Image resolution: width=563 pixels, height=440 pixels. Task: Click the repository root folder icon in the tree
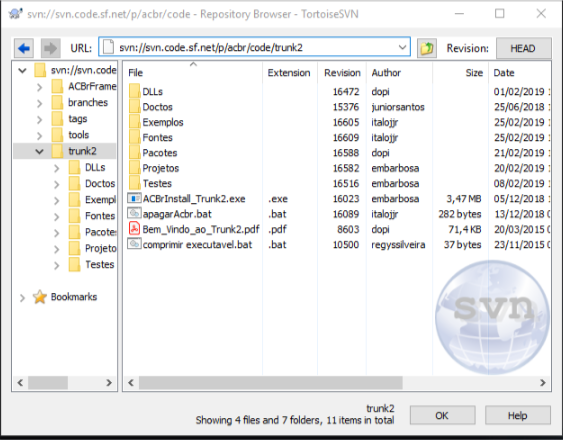click(40, 70)
